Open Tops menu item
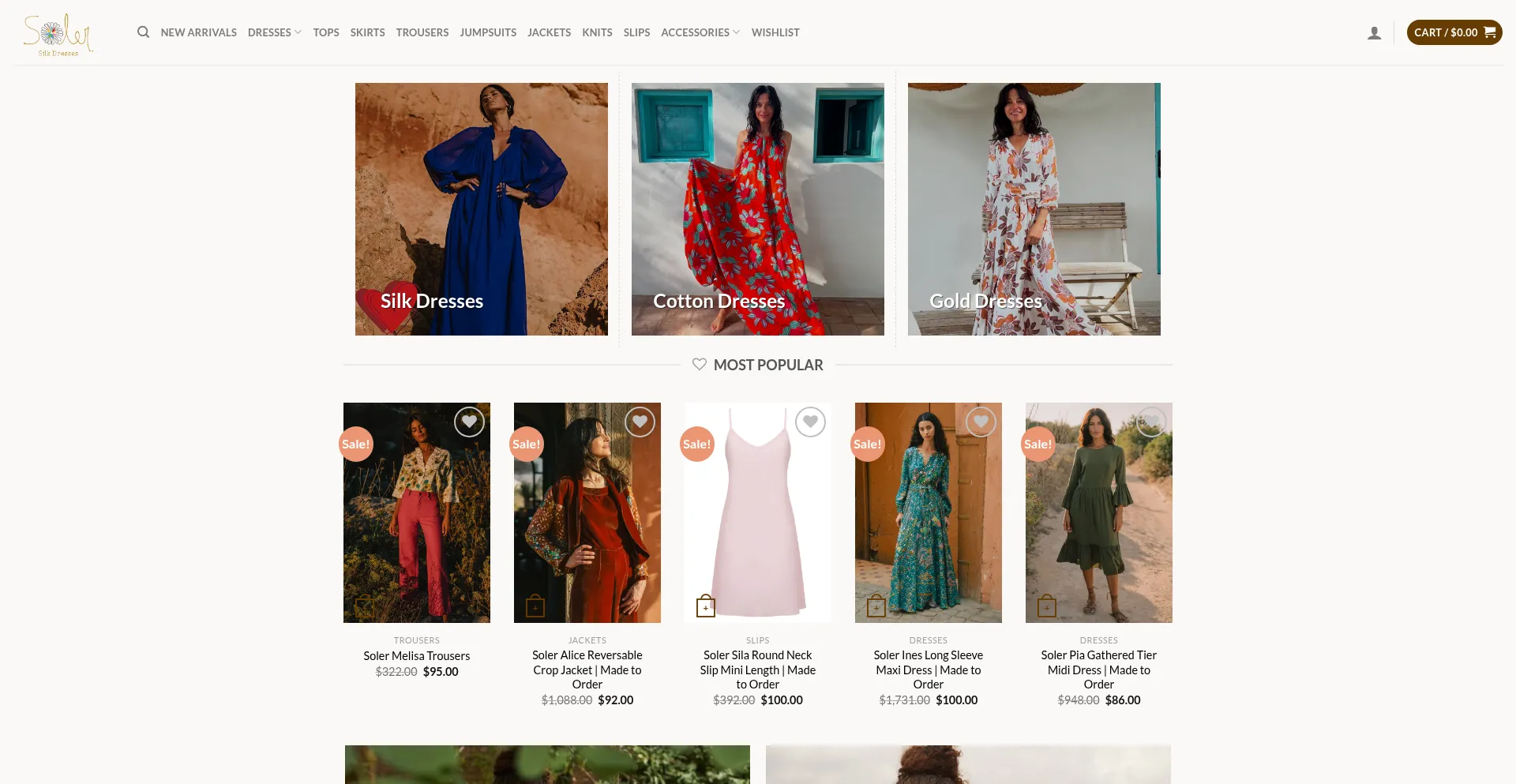 [x=326, y=32]
